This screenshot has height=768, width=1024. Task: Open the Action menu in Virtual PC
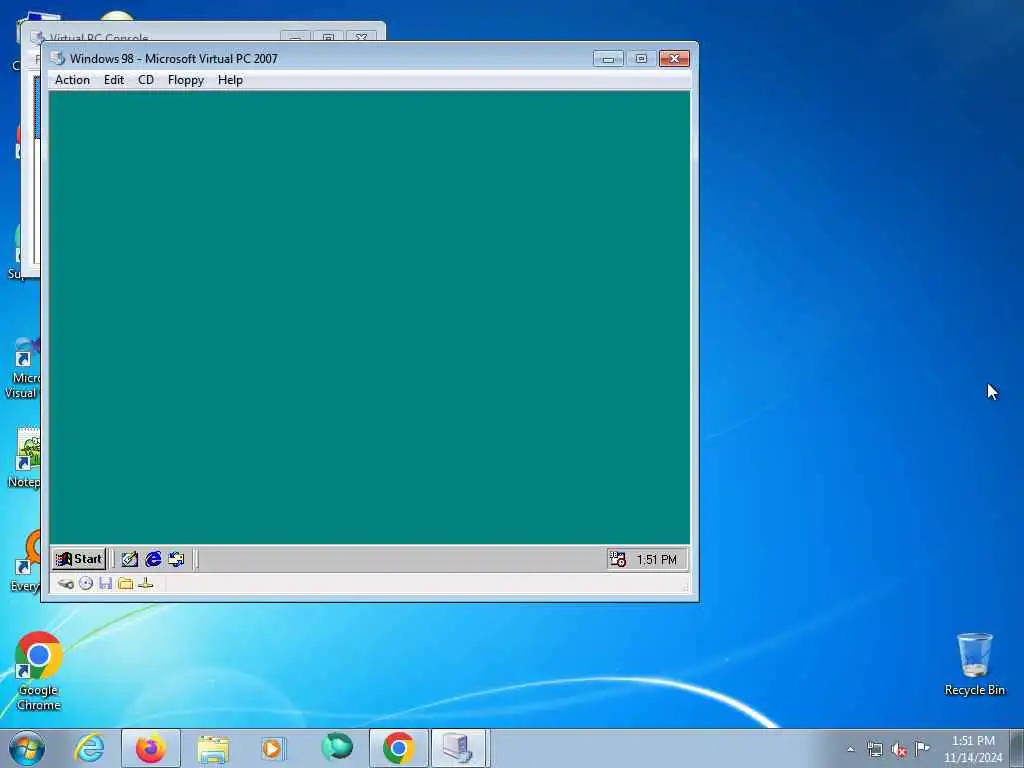(x=72, y=80)
